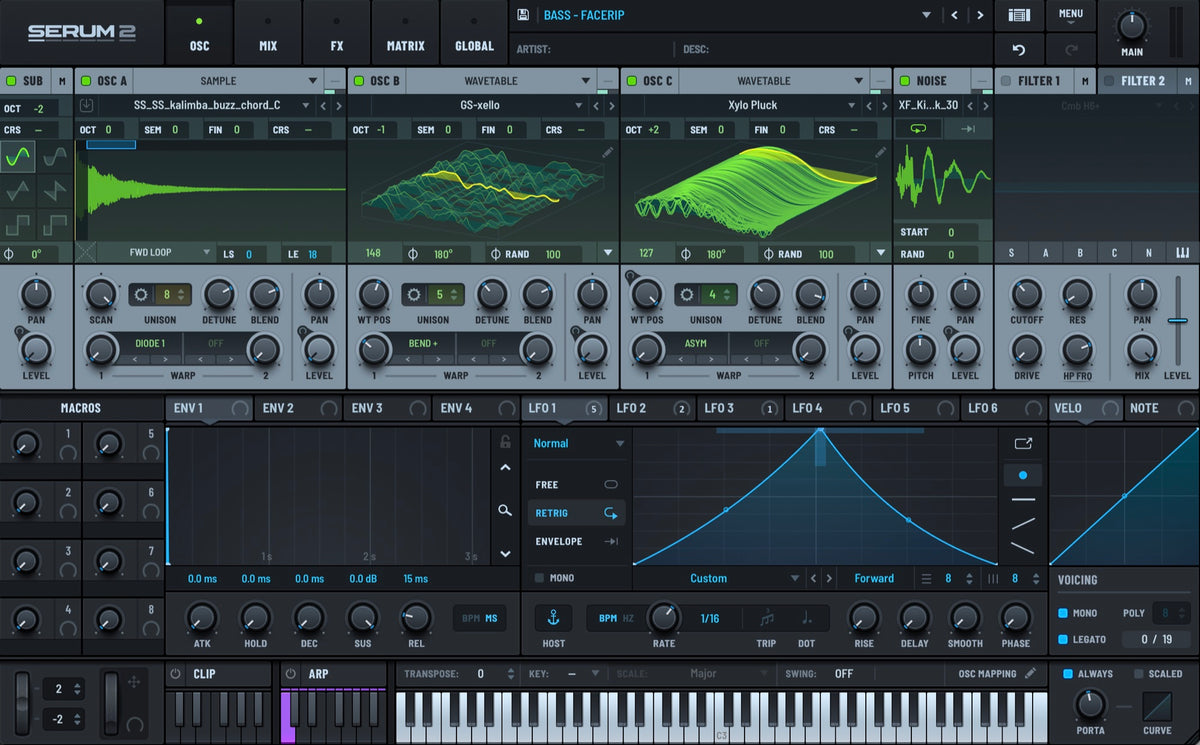Image resolution: width=1200 pixels, height=745 pixels.
Task: Select LFO ENVELOPE trigger mode
Action: 577,541
